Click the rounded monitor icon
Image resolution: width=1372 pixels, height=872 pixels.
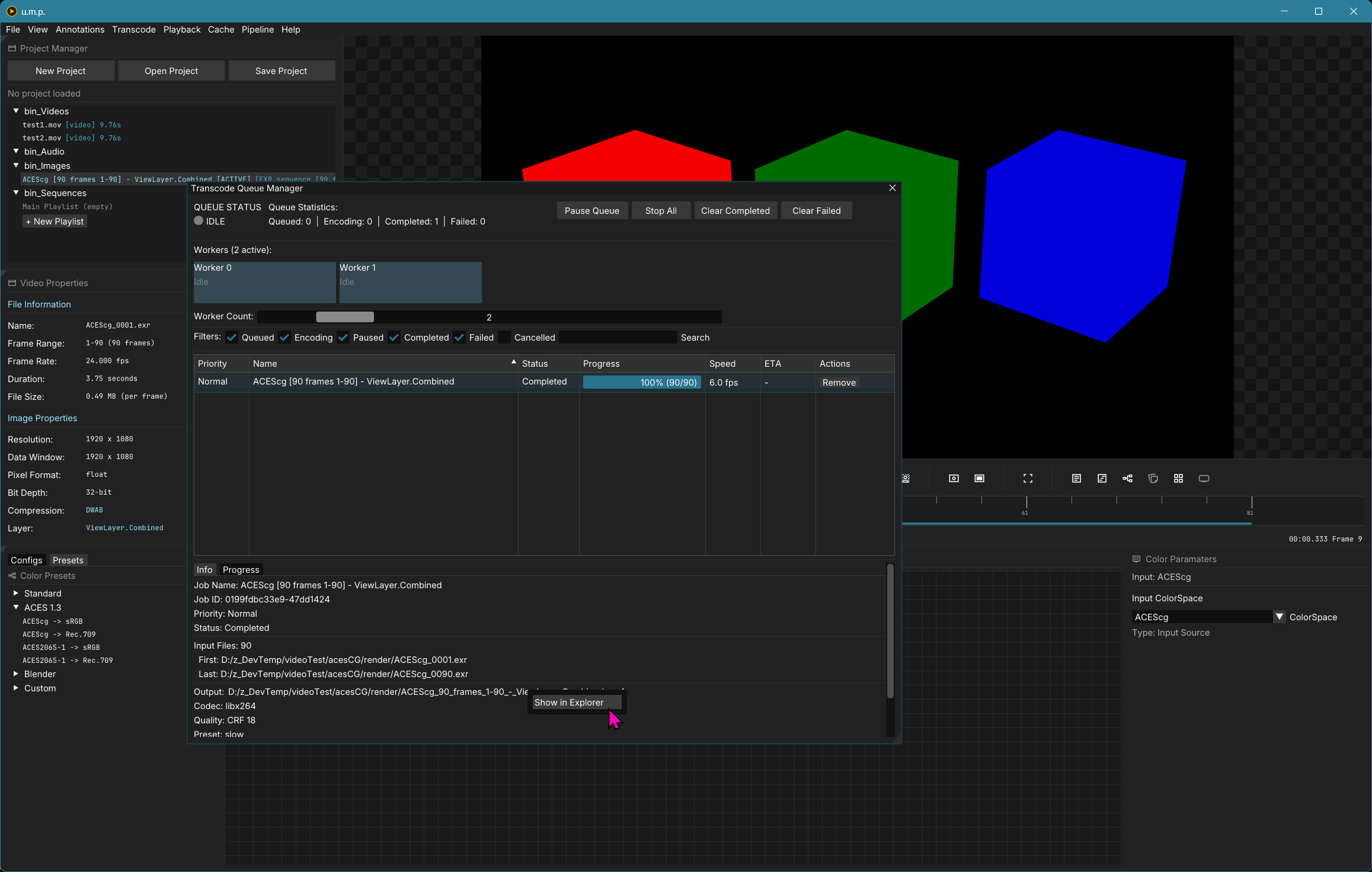tap(1204, 479)
